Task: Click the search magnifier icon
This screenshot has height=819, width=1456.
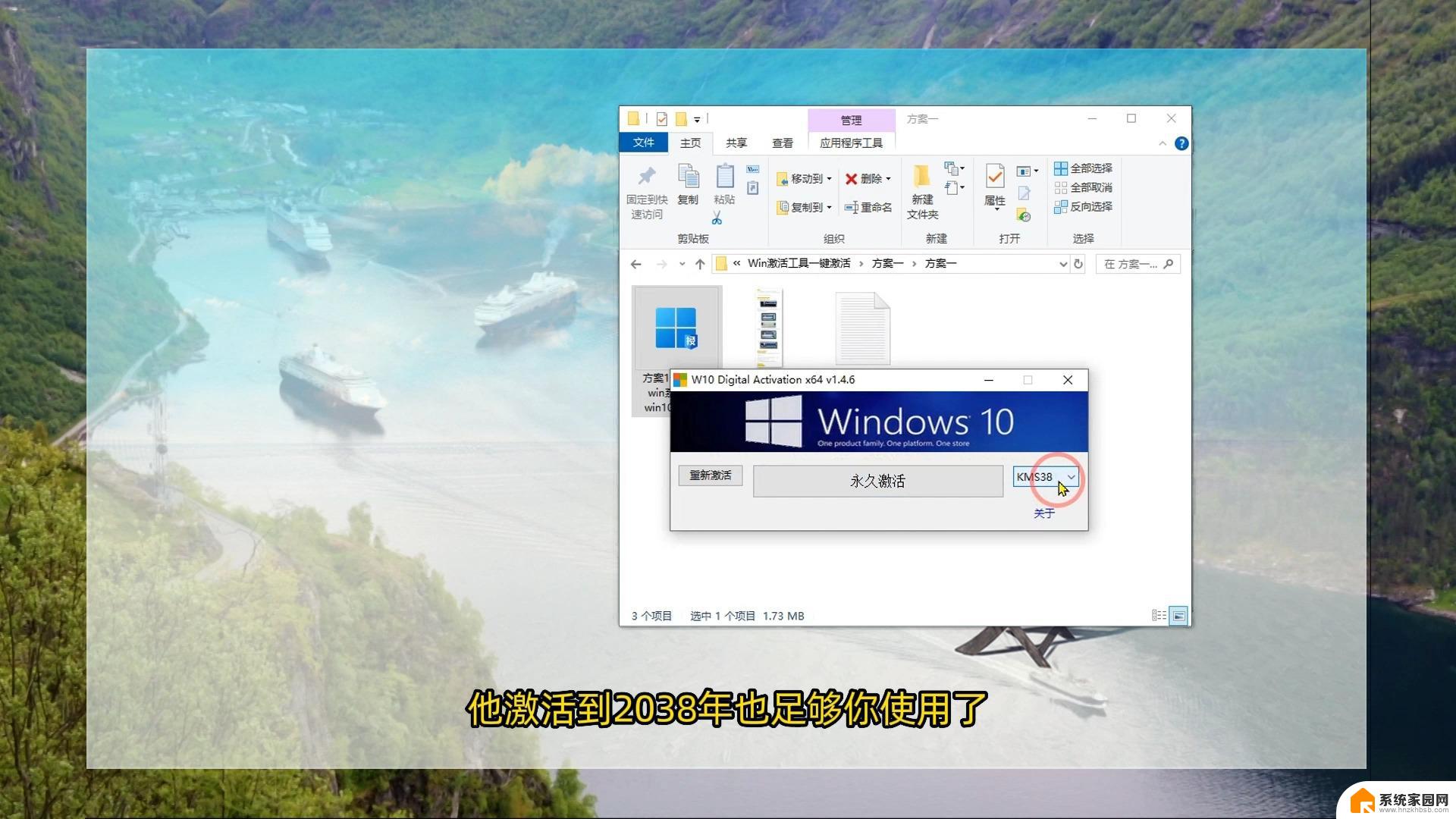Action: [1169, 264]
